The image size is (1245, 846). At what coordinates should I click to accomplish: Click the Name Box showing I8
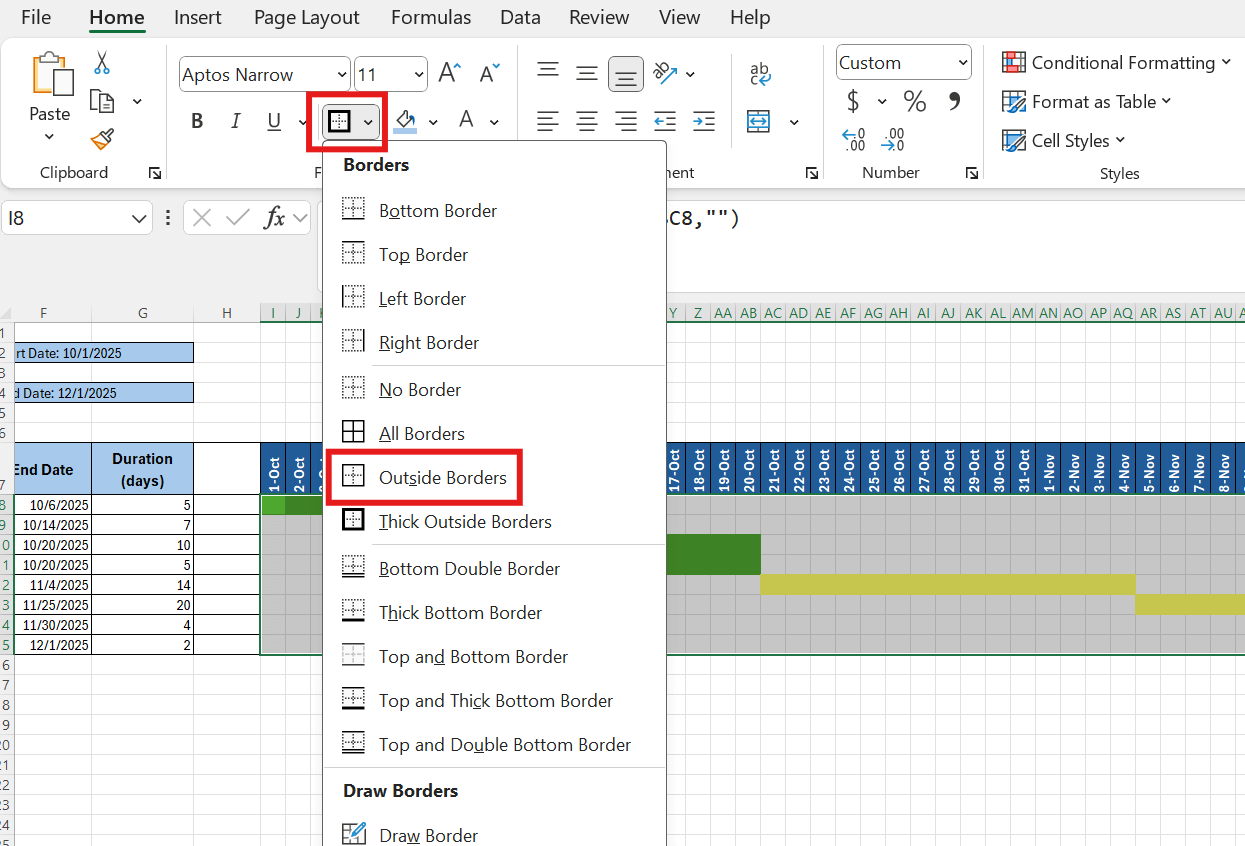(65, 218)
